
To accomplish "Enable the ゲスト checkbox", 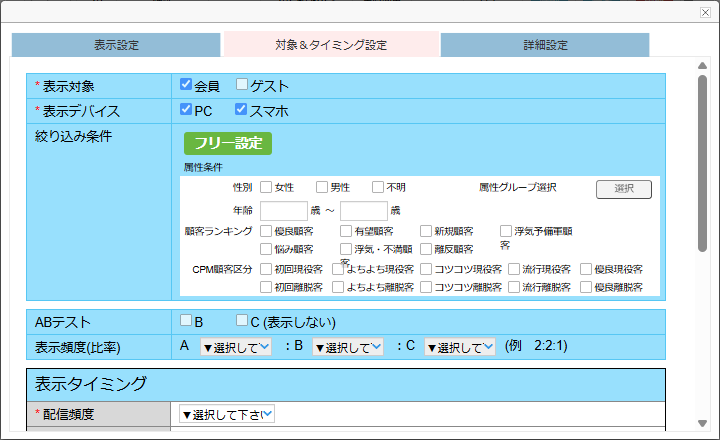I will pyautogui.click(x=242, y=85).
